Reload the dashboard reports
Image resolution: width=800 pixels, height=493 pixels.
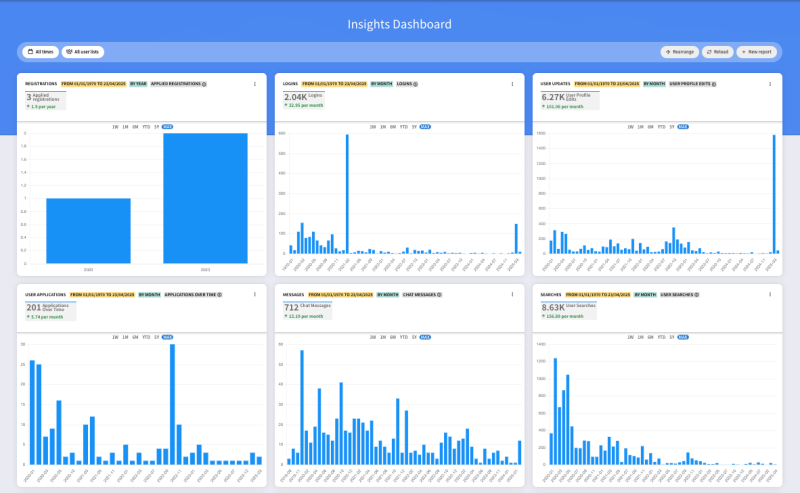717,52
